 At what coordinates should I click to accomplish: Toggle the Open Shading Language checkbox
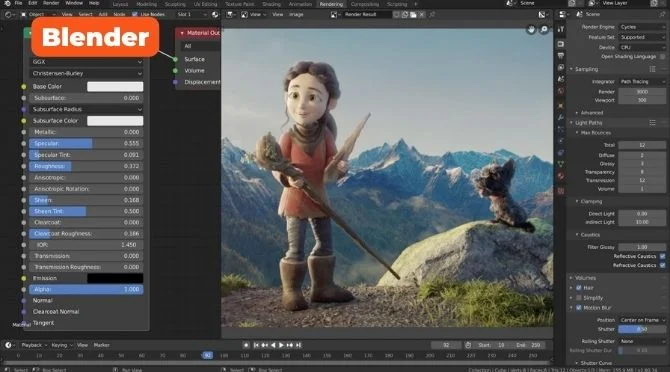tap(663, 56)
